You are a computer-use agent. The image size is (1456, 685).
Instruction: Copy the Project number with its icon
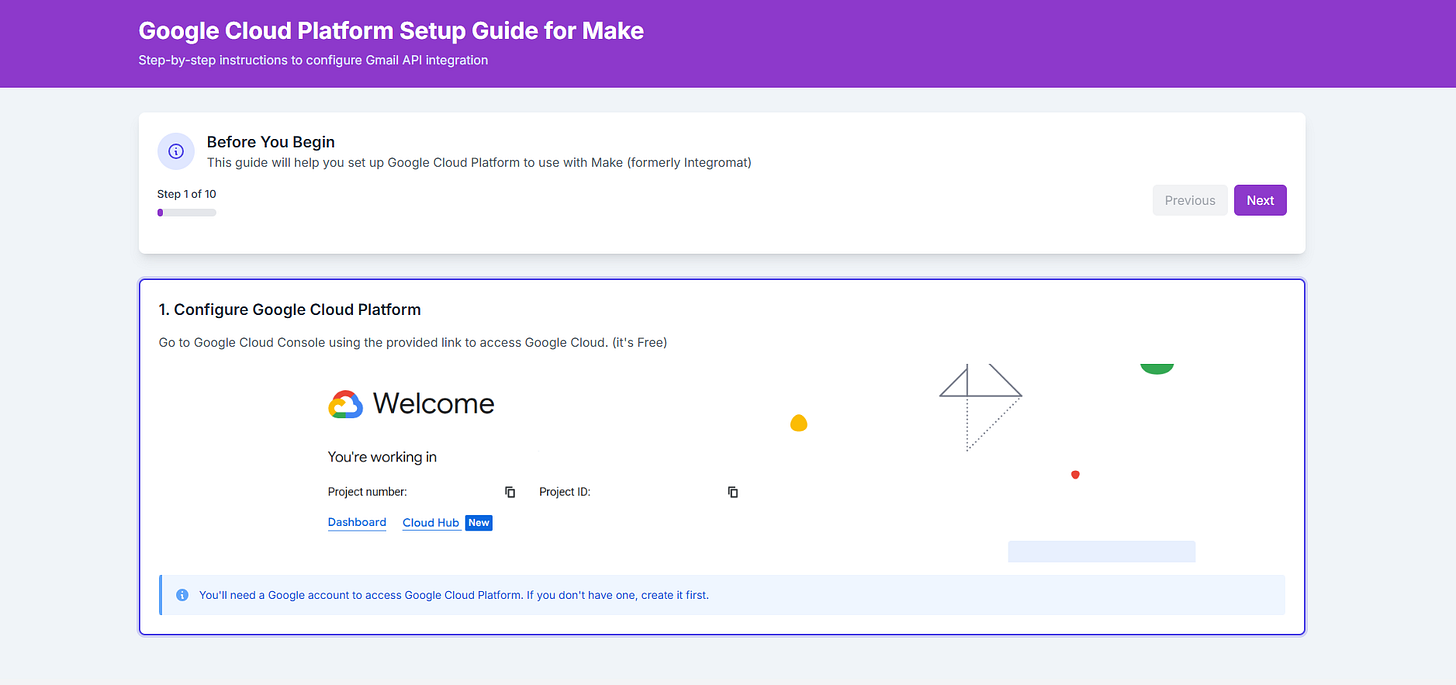(x=510, y=492)
